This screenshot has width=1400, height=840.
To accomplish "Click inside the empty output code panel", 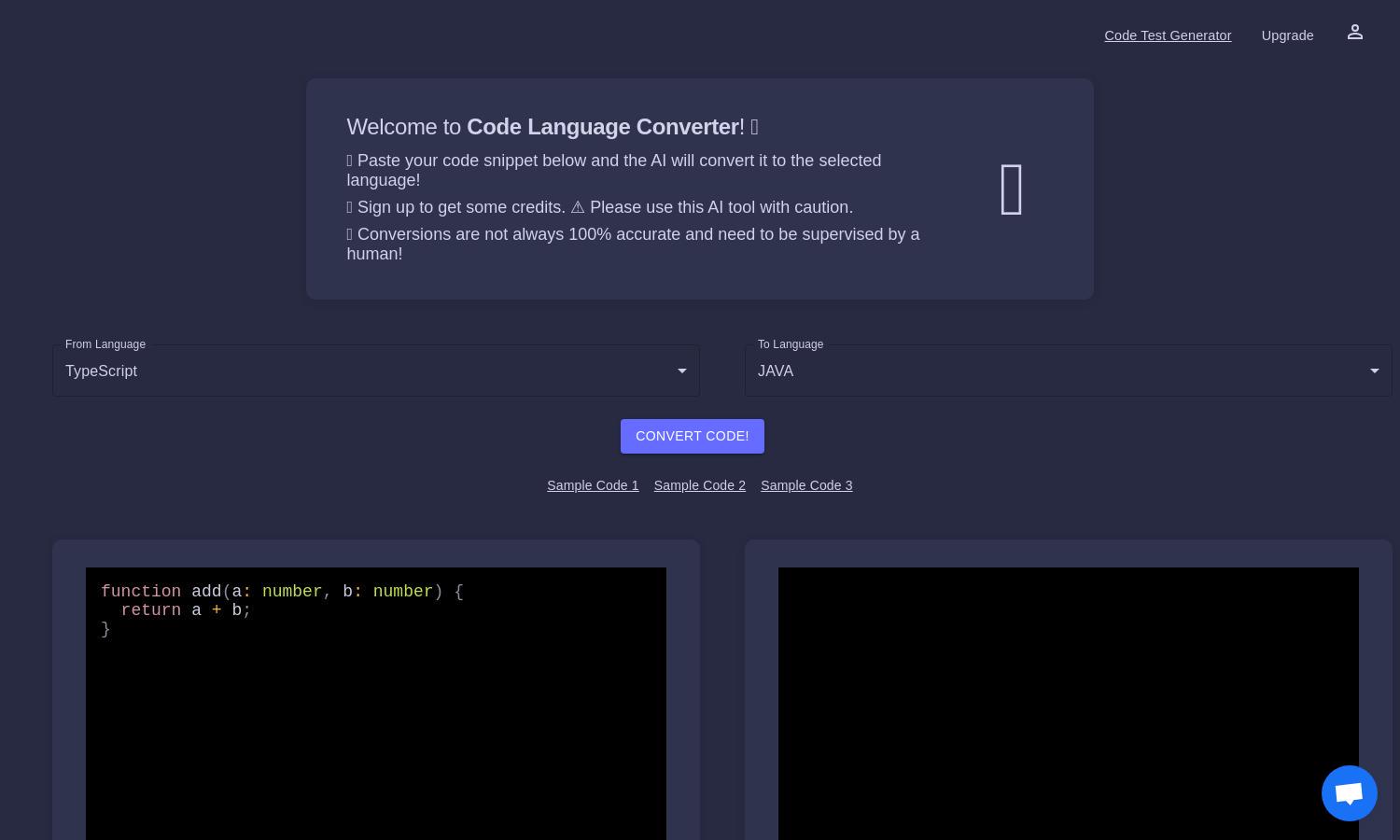I will (x=1069, y=704).
